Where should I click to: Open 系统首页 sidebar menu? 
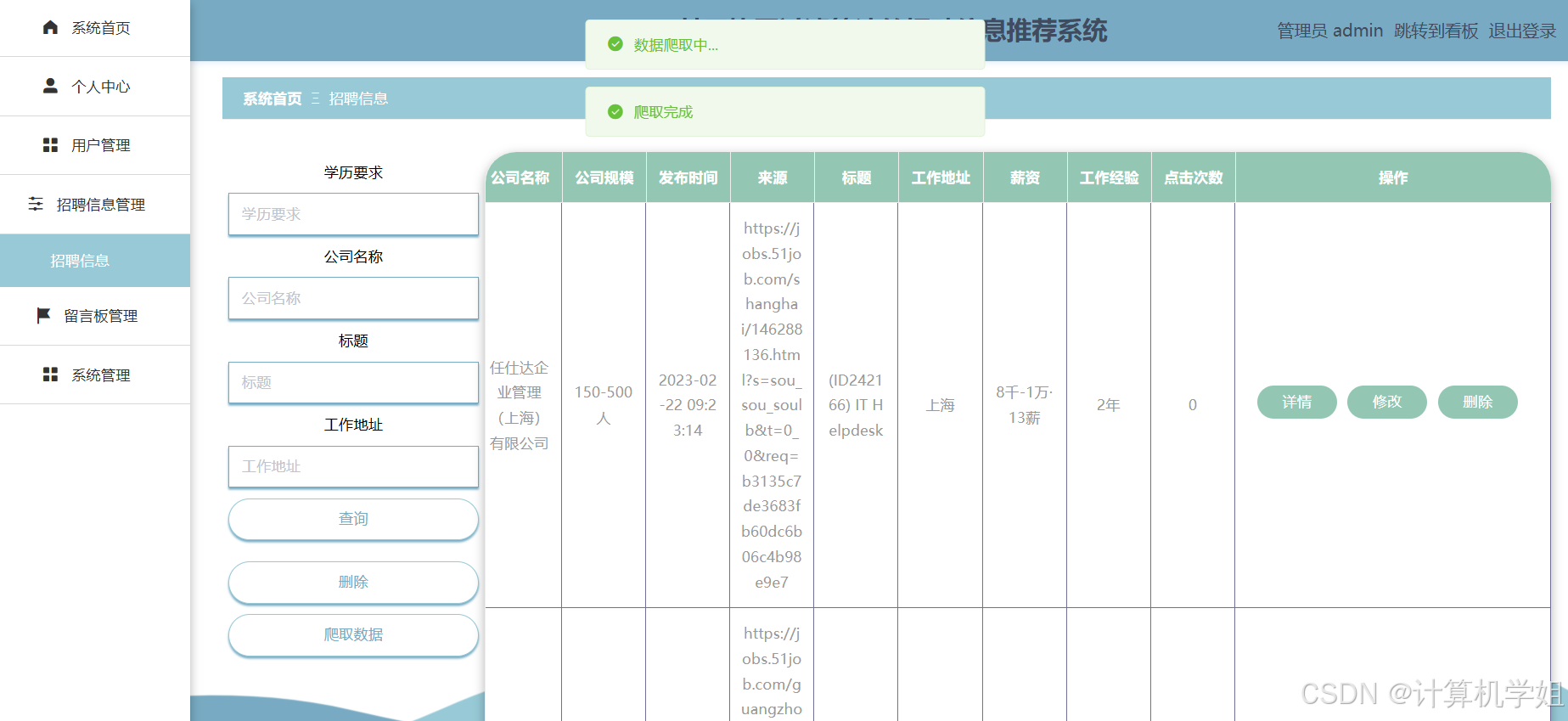tap(95, 28)
